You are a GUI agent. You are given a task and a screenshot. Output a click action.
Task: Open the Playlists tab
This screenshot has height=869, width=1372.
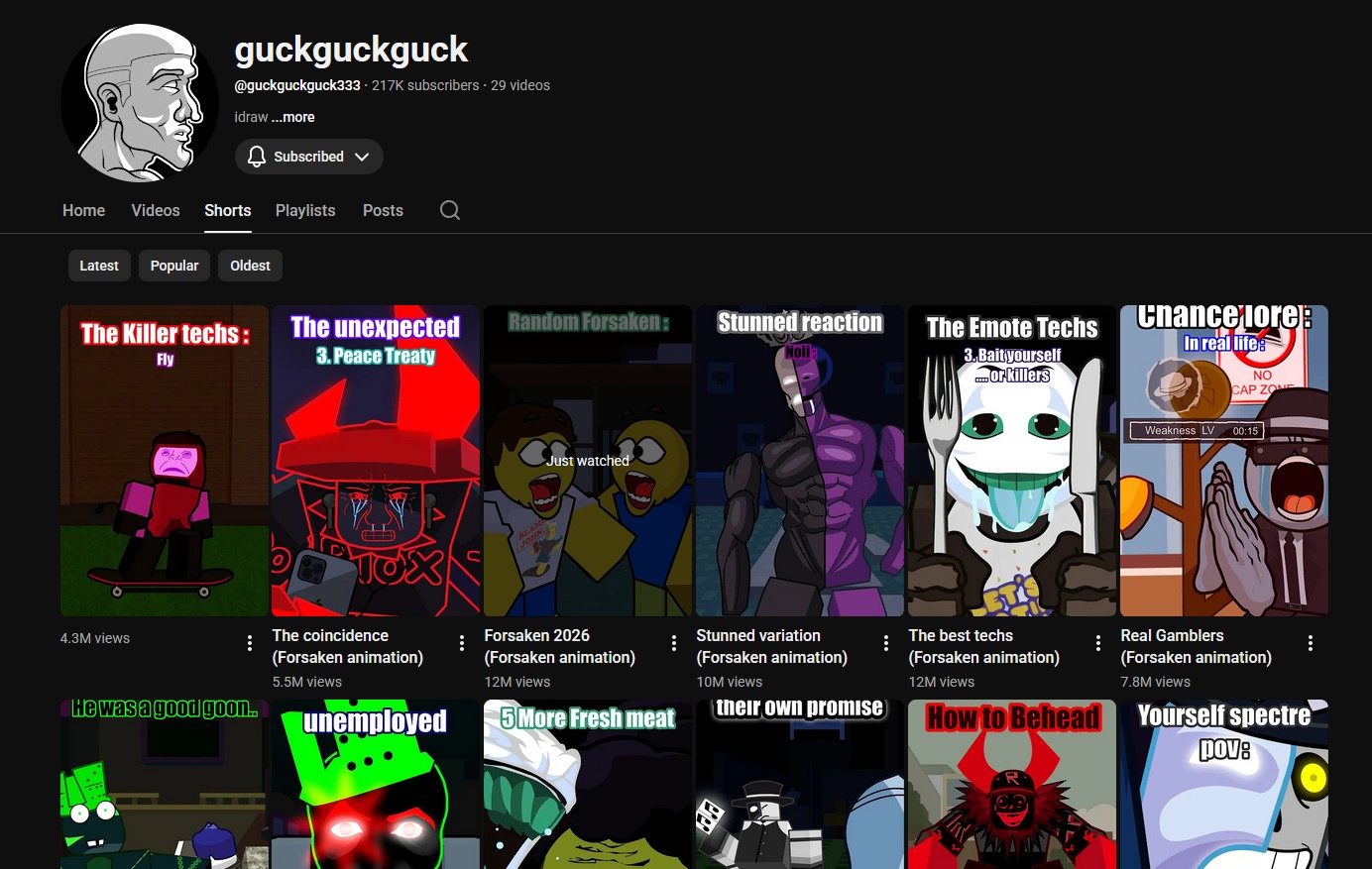(305, 210)
